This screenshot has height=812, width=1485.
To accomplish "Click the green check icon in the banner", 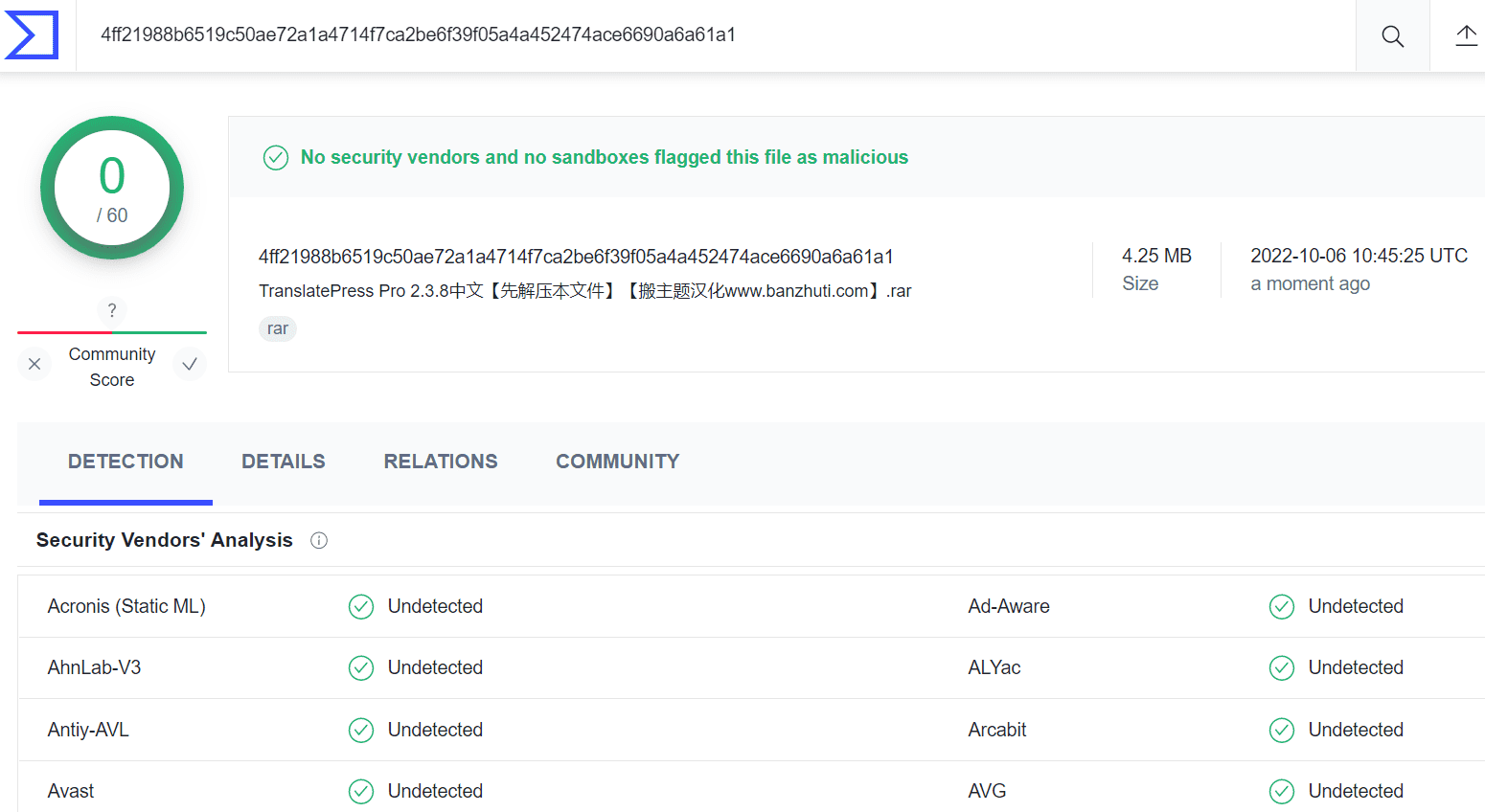I will click(x=276, y=157).
